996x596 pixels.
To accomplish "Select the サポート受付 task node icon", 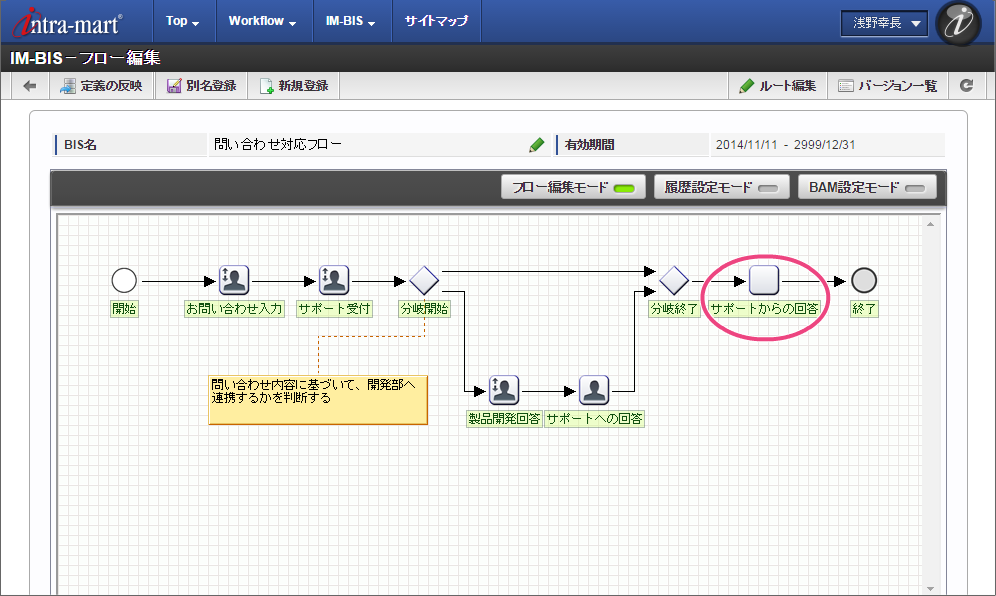I will [334, 280].
